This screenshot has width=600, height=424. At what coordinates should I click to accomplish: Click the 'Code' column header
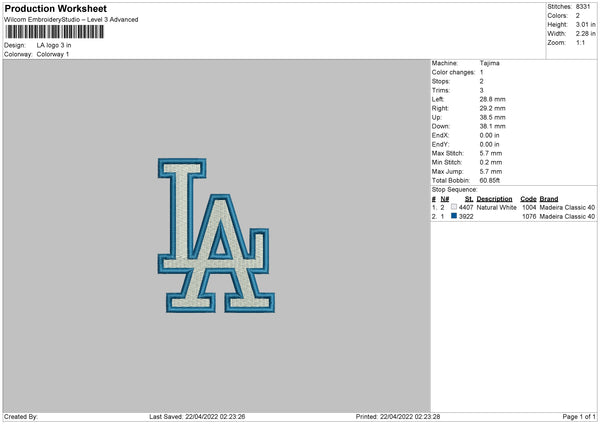pyautogui.click(x=528, y=199)
